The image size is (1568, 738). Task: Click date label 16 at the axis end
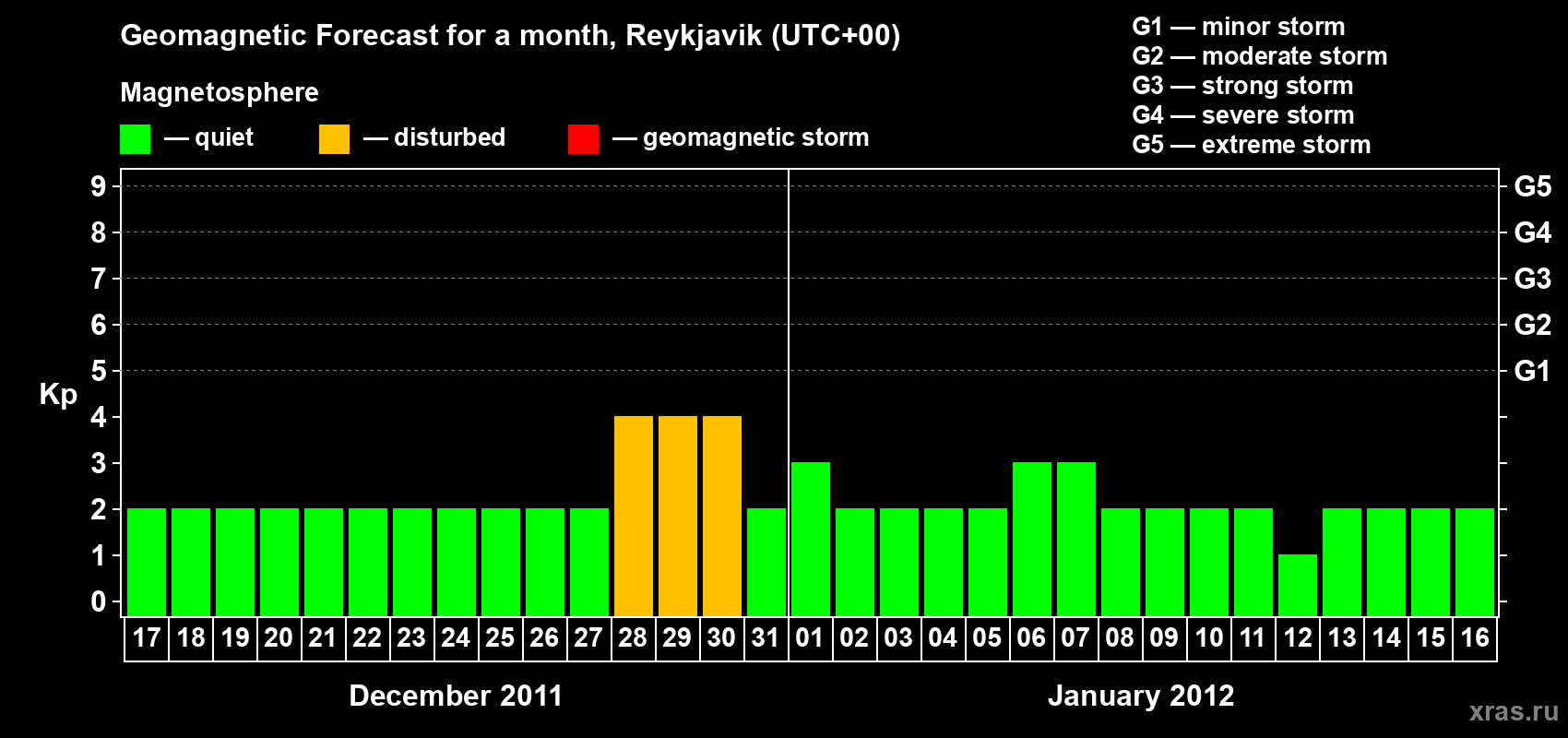coord(1475,637)
